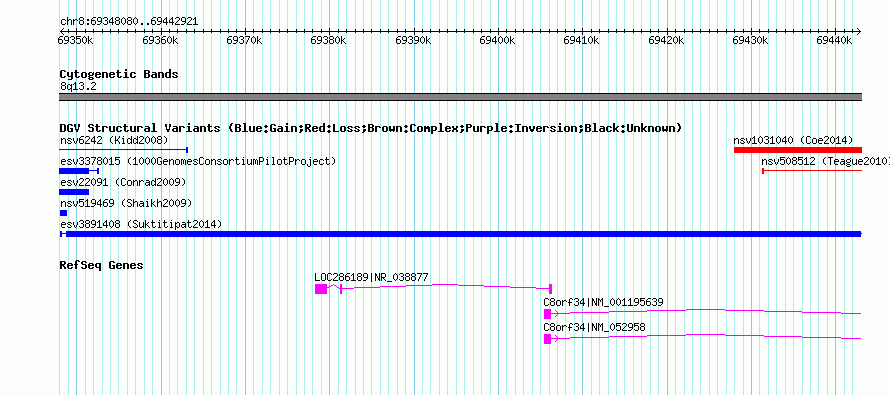890x395 pixels.
Task: Click the RefSeq Genes track title
Action: coord(102,265)
